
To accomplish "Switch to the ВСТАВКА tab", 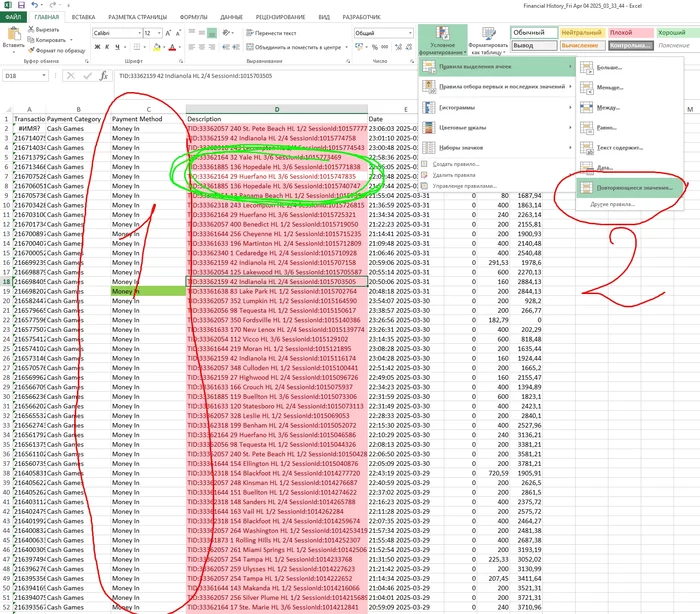I will [x=83, y=17].
